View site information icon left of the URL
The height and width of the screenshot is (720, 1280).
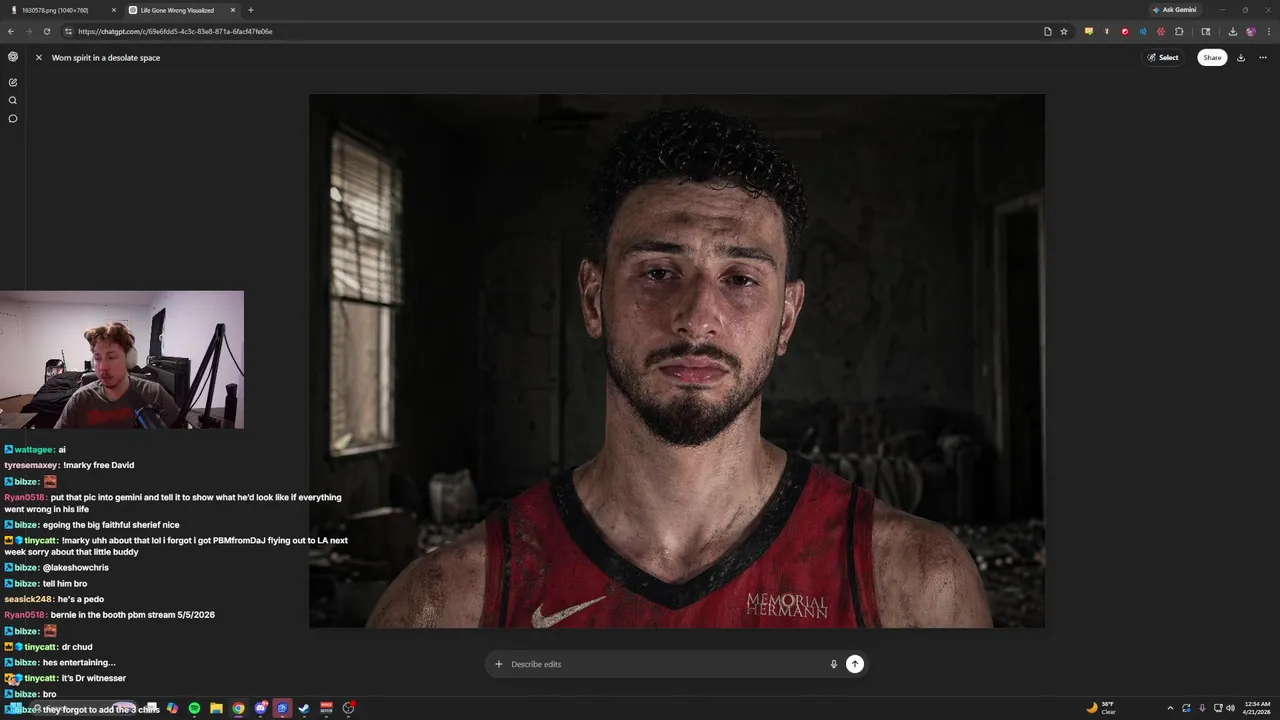[69, 31]
